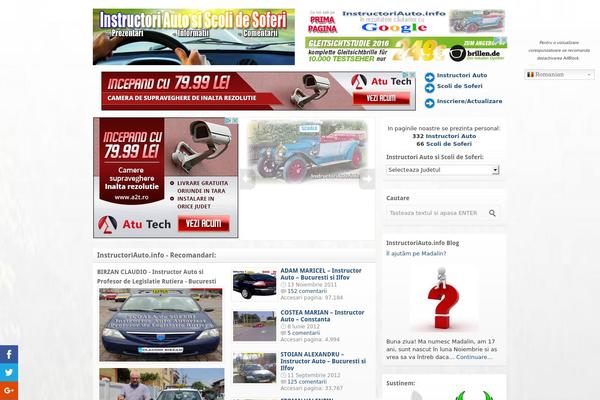The height and width of the screenshot is (400, 600).
Task: Open STOIAN ALEXANDRU instructor title link
Action: [x=323, y=361]
